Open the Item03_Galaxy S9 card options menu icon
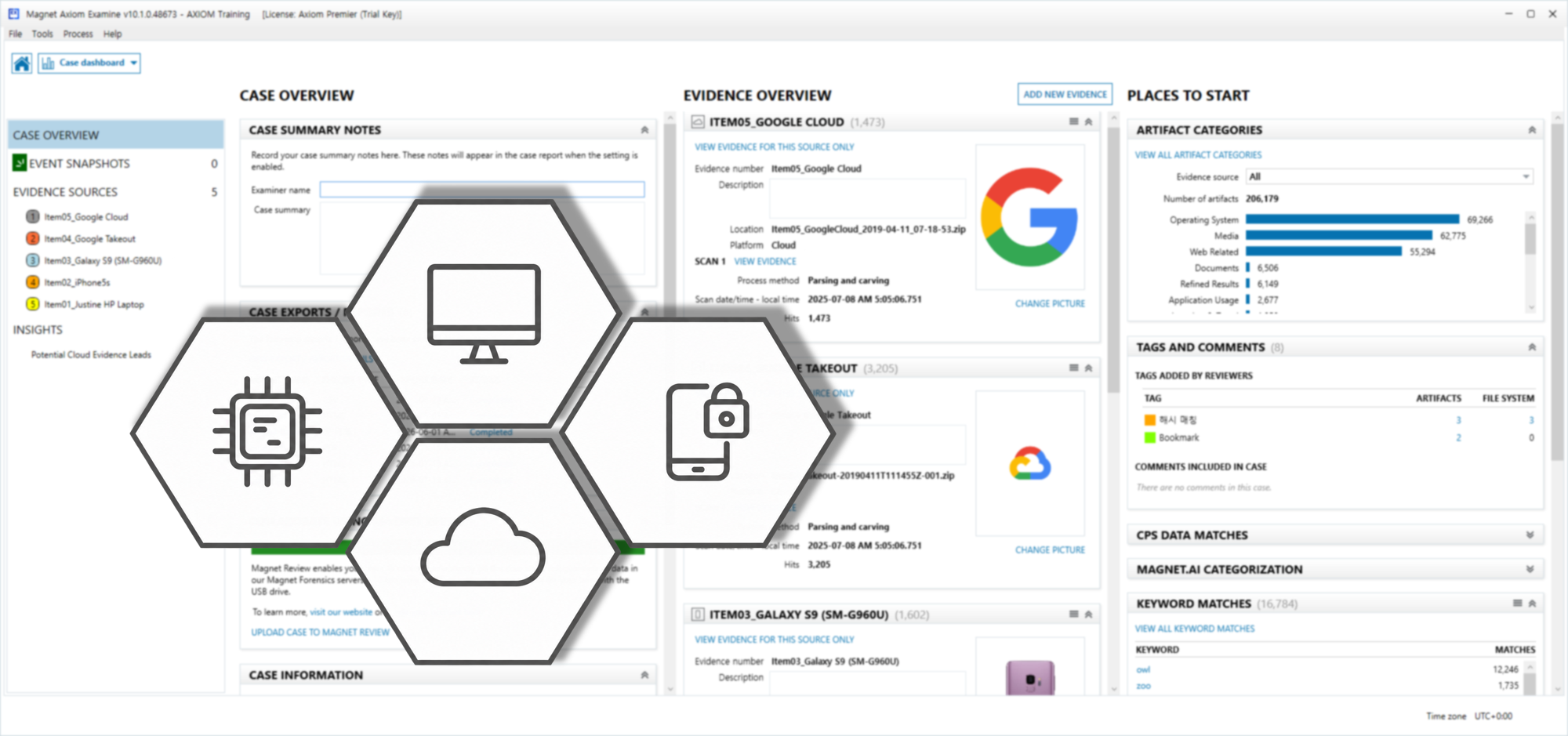The width and height of the screenshot is (1568, 736). [1074, 614]
